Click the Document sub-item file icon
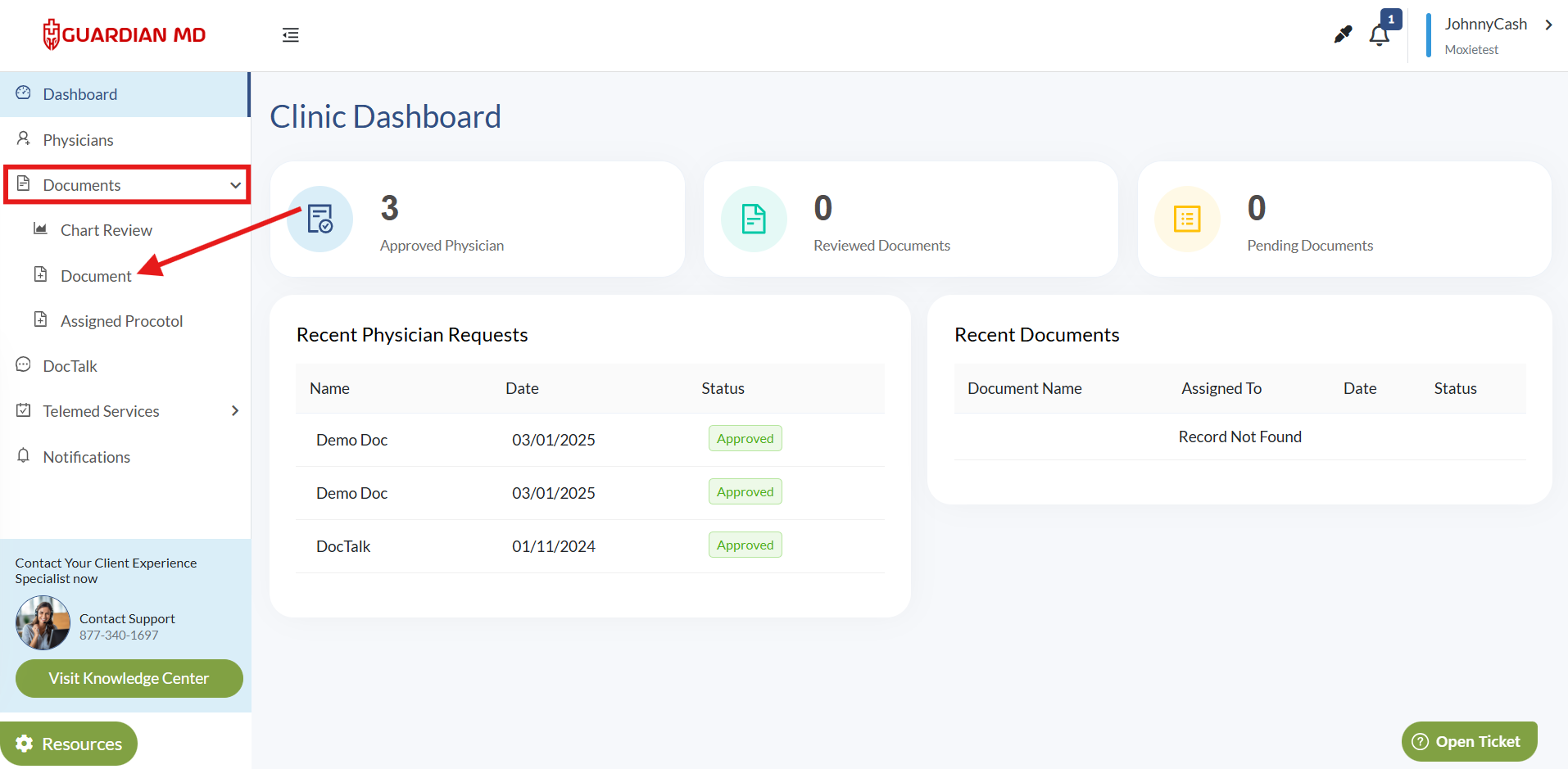The image size is (1568, 769). 40,274
